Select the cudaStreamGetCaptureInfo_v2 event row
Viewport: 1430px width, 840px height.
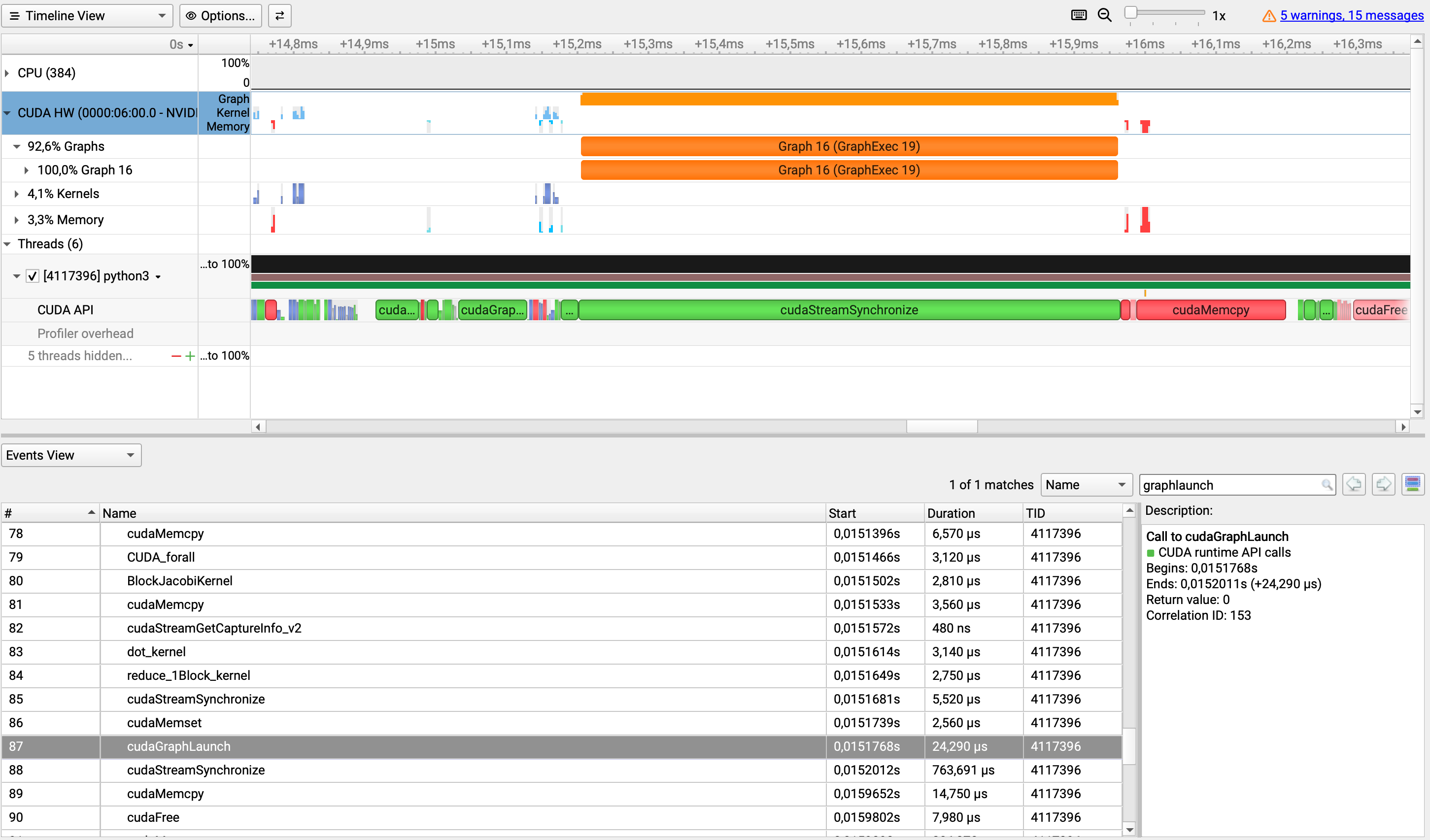click(561, 628)
